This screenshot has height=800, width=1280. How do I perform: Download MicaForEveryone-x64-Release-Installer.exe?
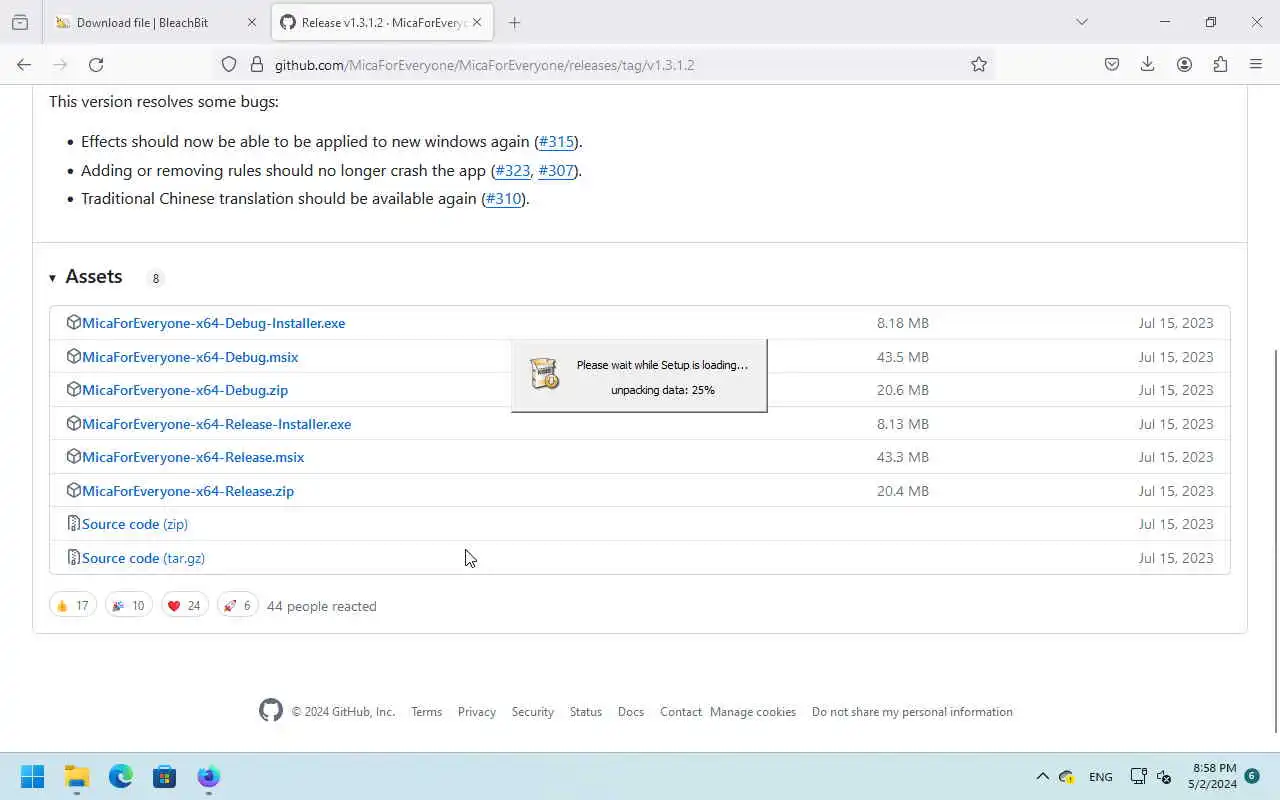[217, 424]
